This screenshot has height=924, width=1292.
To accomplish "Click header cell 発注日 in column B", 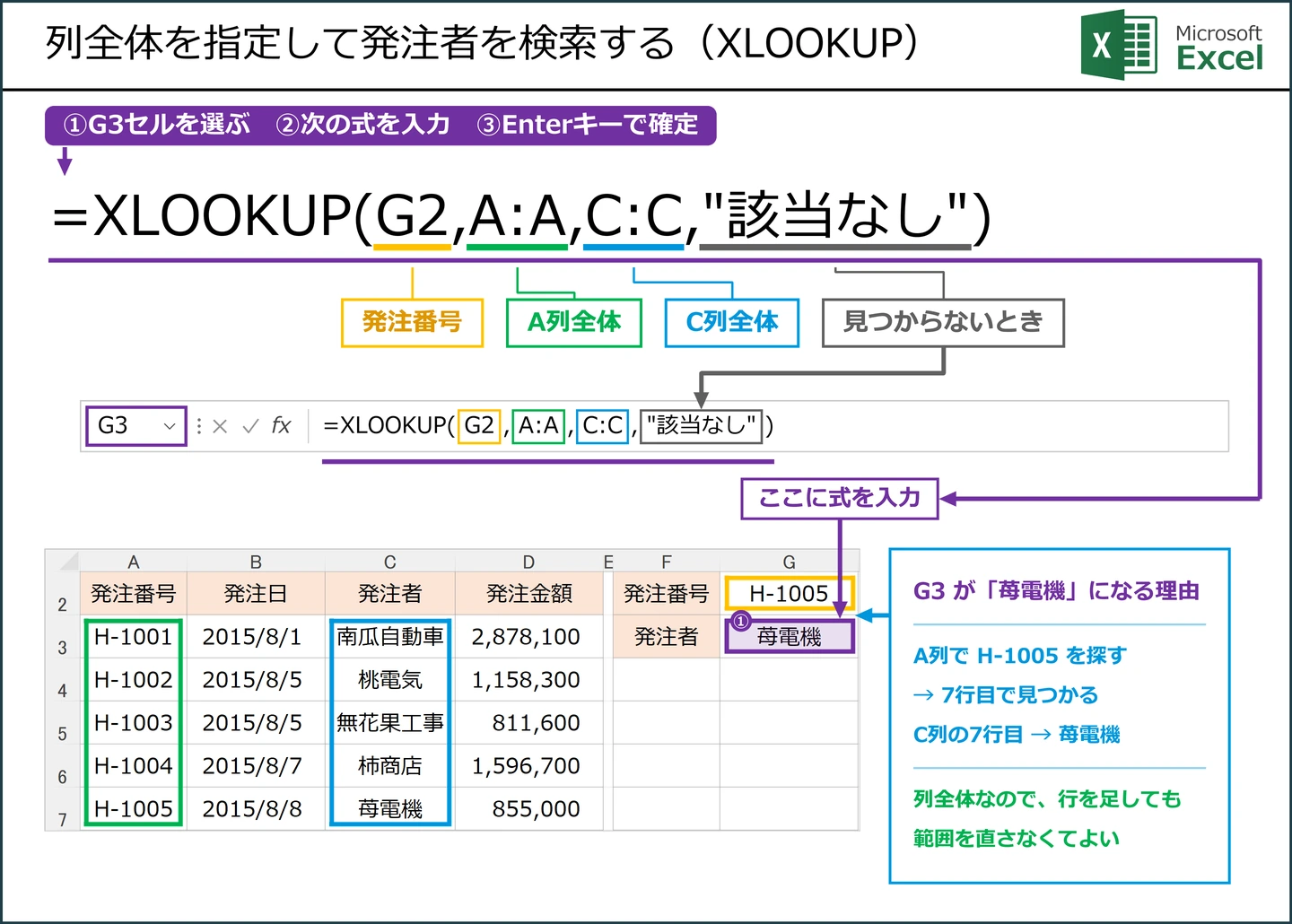I will pos(256,594).
